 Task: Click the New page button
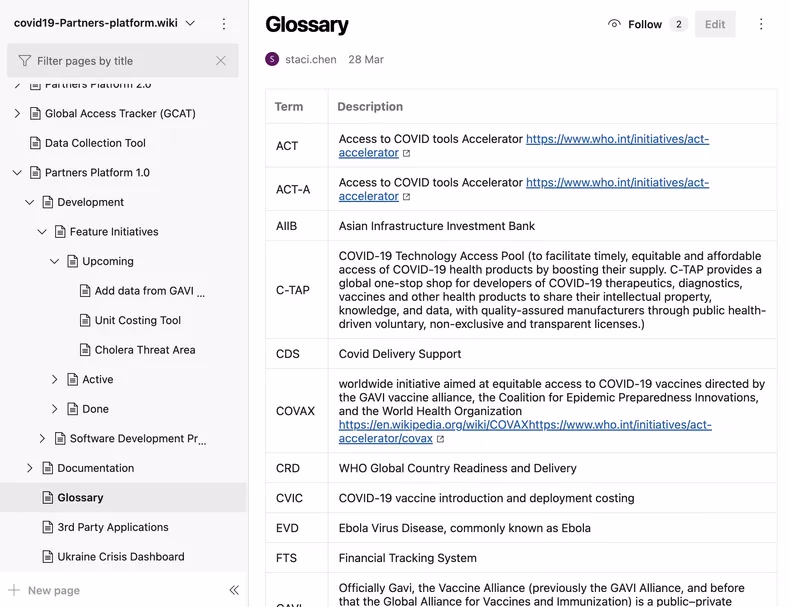(44, 590)
